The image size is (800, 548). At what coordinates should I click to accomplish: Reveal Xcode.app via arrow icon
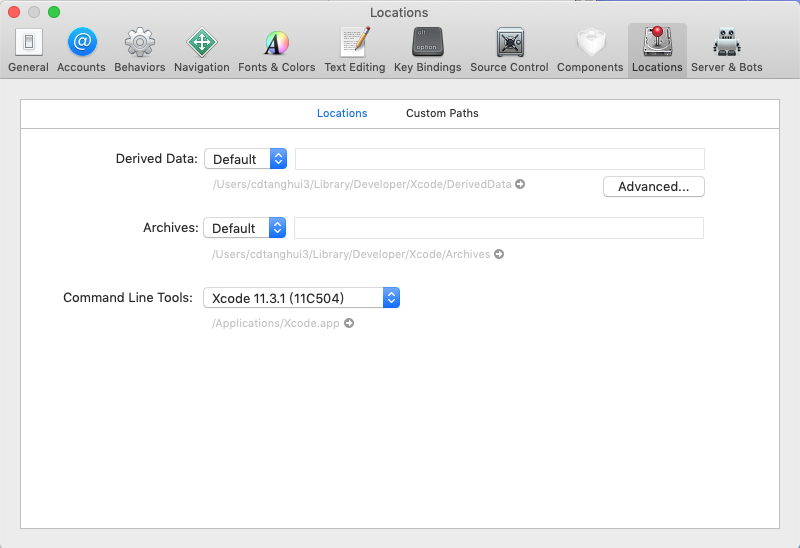point(349,323)
